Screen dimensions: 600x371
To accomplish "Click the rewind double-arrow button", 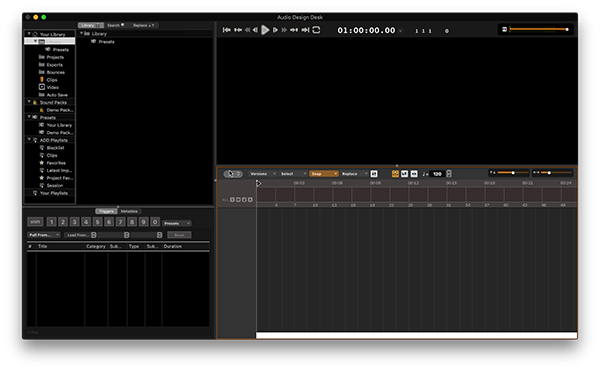I will tap(247, 30).
